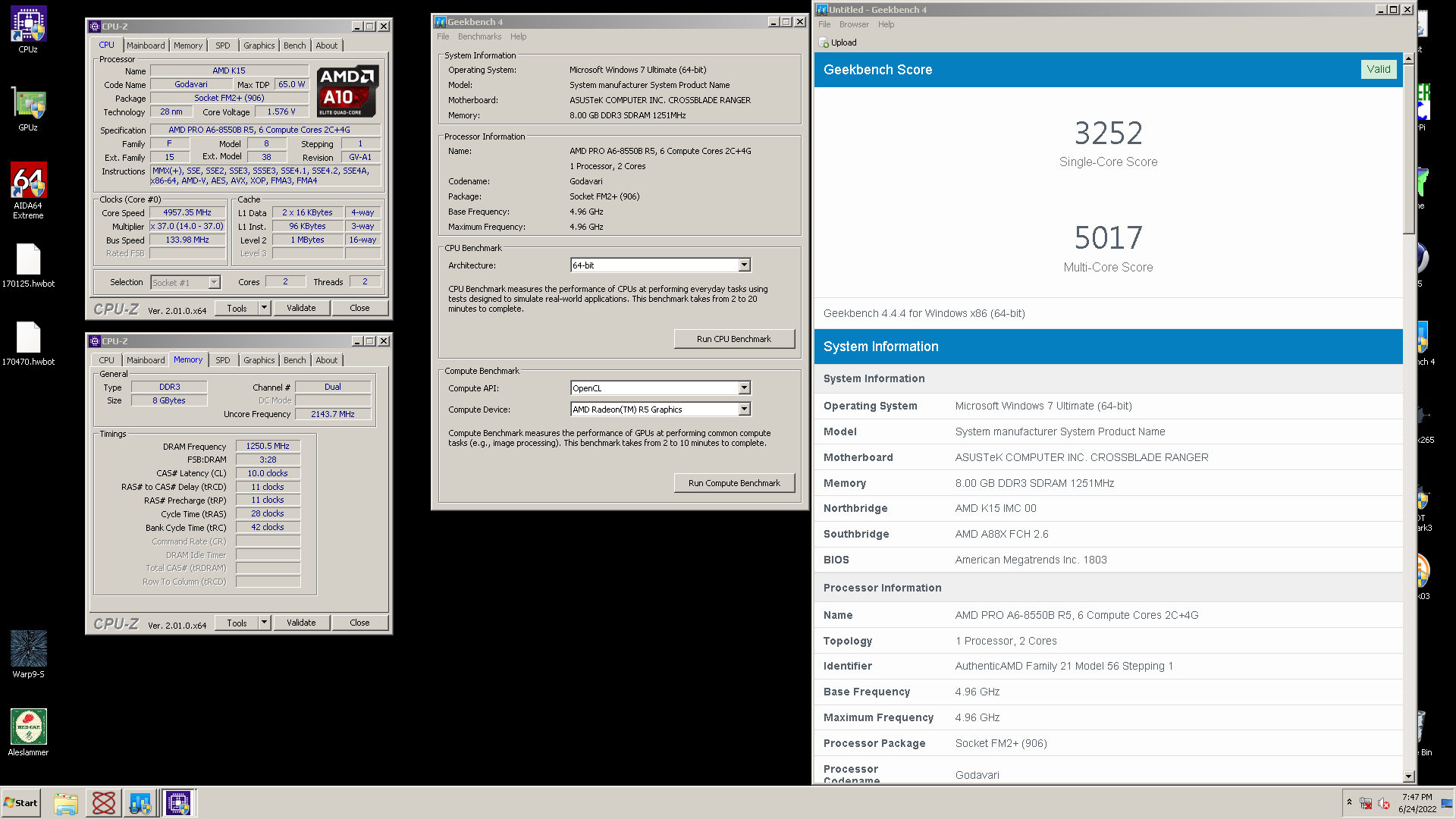Open About tab in upper CPU-Z
This screenshot has height=819, width=1456.
pyautogui.click(x=327, y=45)
